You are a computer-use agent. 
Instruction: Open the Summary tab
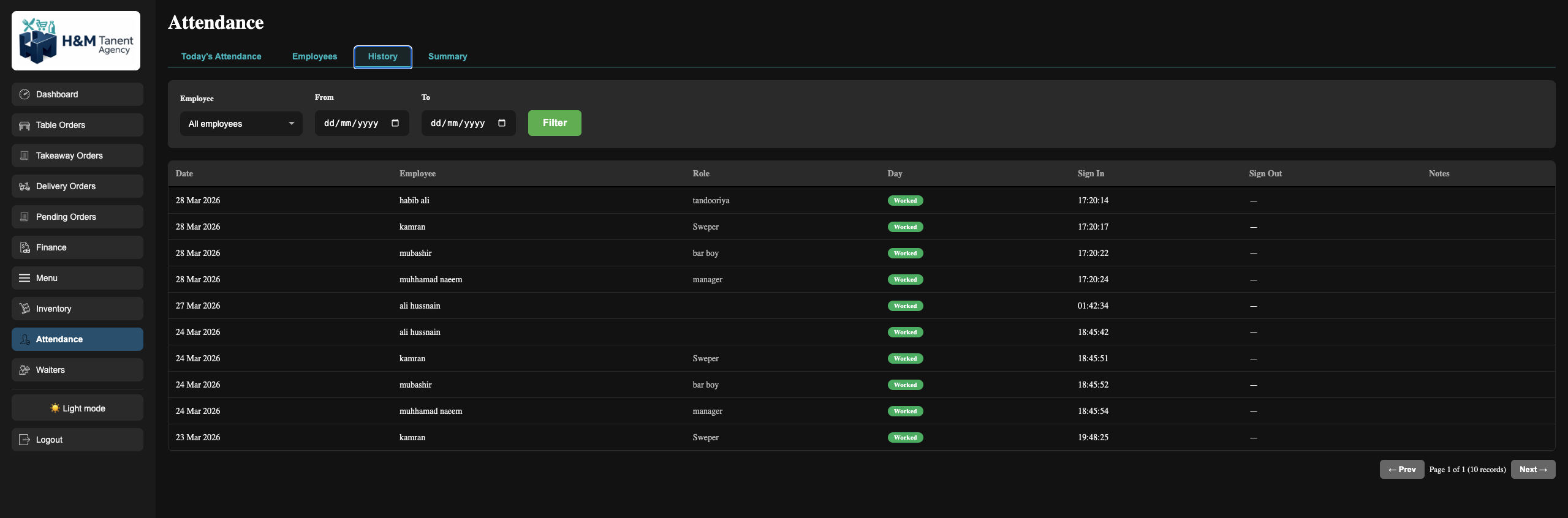pos(447,56)
